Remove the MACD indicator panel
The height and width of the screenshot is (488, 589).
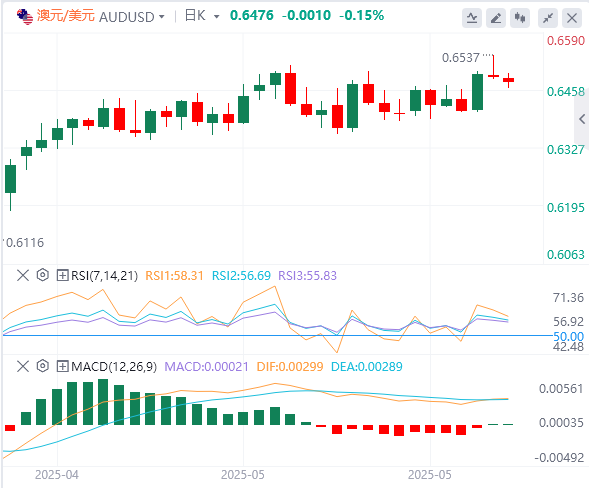[23, 366]
